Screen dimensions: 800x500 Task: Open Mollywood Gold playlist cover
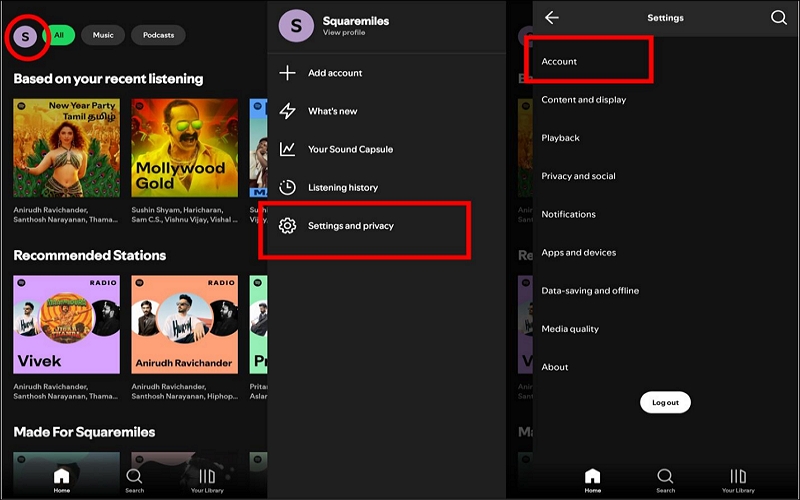coord(185,148)
